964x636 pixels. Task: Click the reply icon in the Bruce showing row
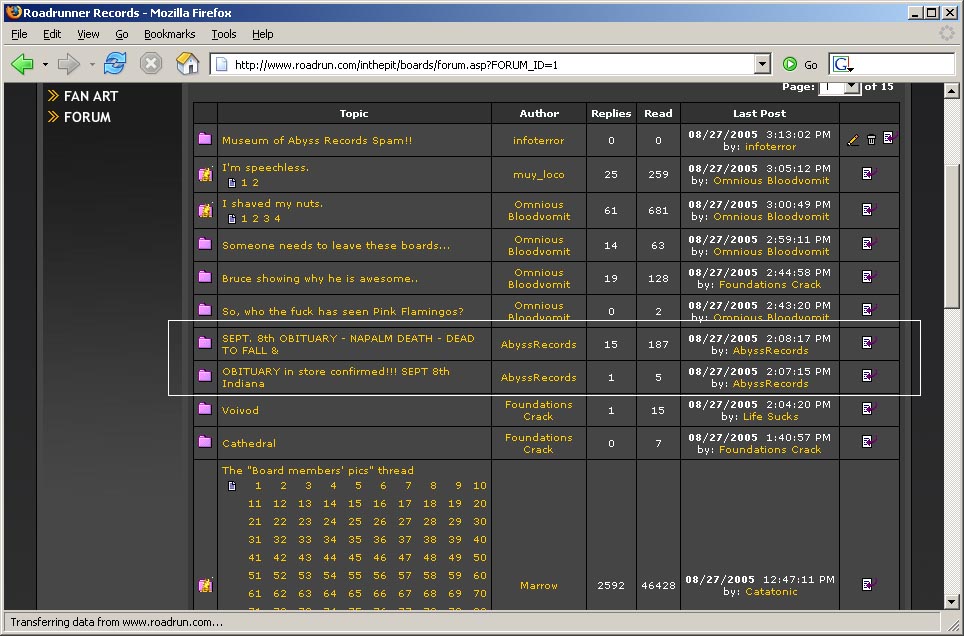pyautogui.click(x=869, y=277)
